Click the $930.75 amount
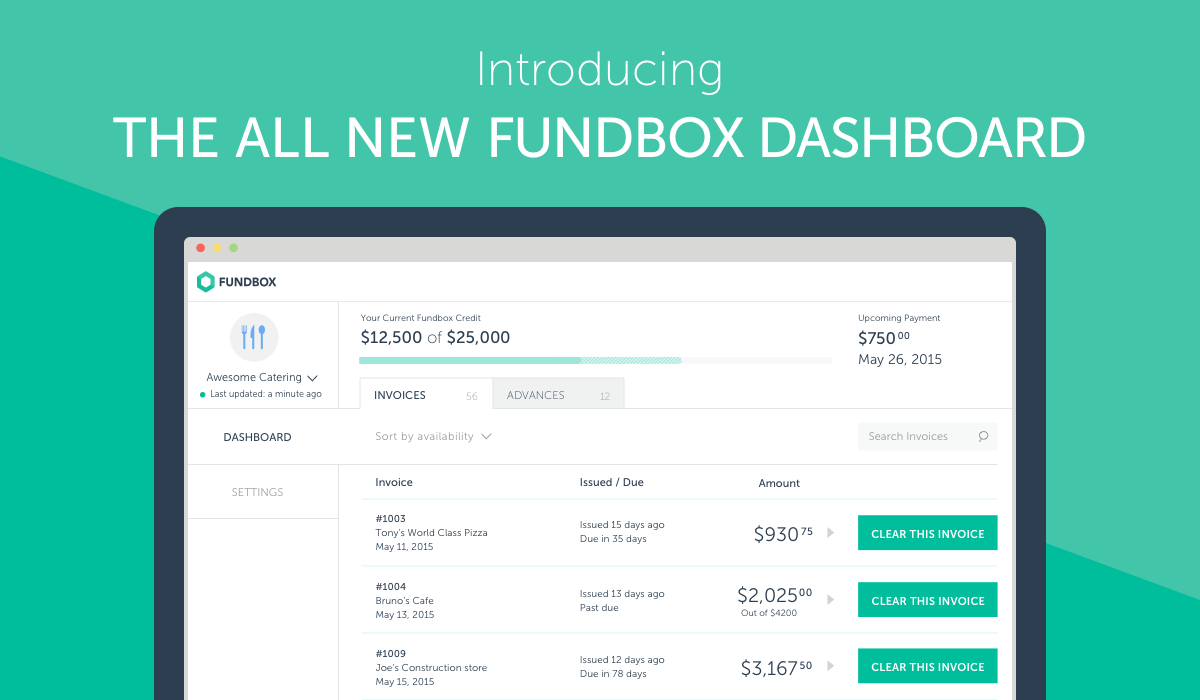The width and height of the screenshot is (1200, 700). point(783,534)
